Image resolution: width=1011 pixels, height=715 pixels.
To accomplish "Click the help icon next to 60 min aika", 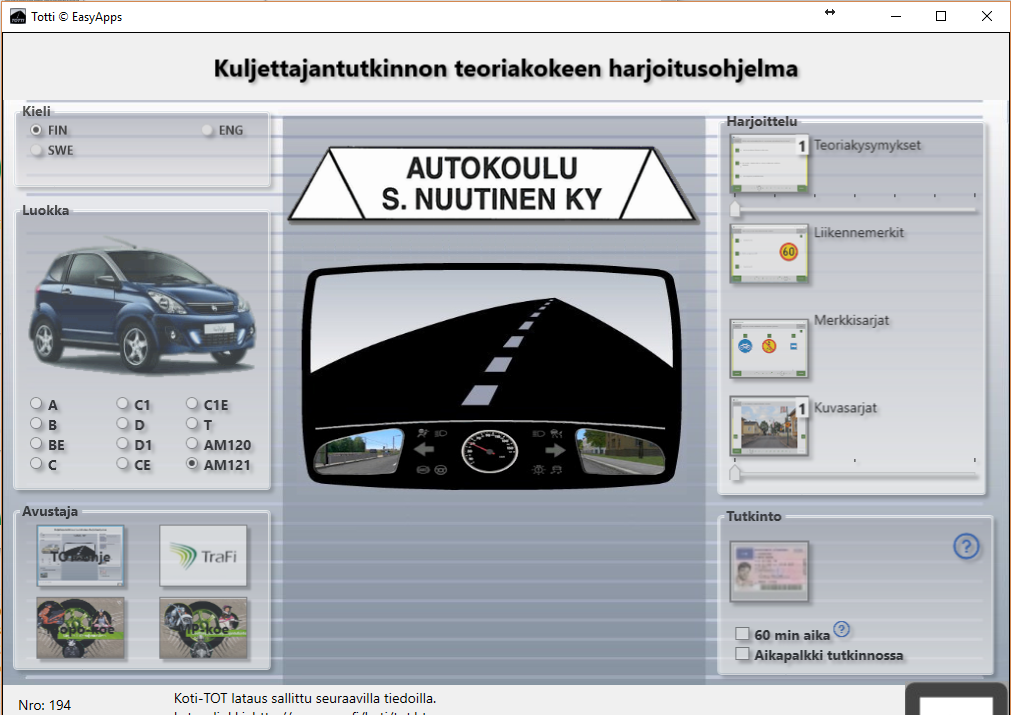I will (841, 629).
